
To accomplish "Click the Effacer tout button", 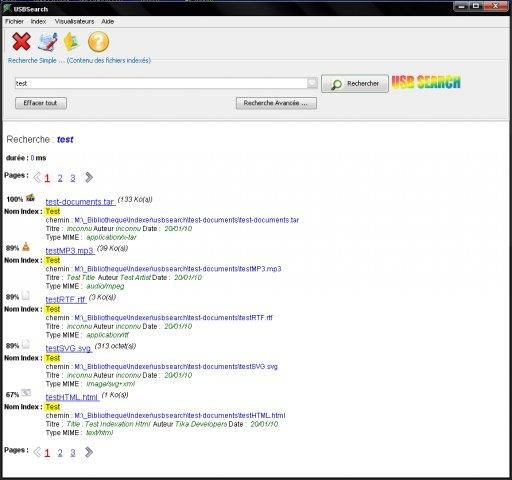I will pyautogui.click(x=41, y=103).
